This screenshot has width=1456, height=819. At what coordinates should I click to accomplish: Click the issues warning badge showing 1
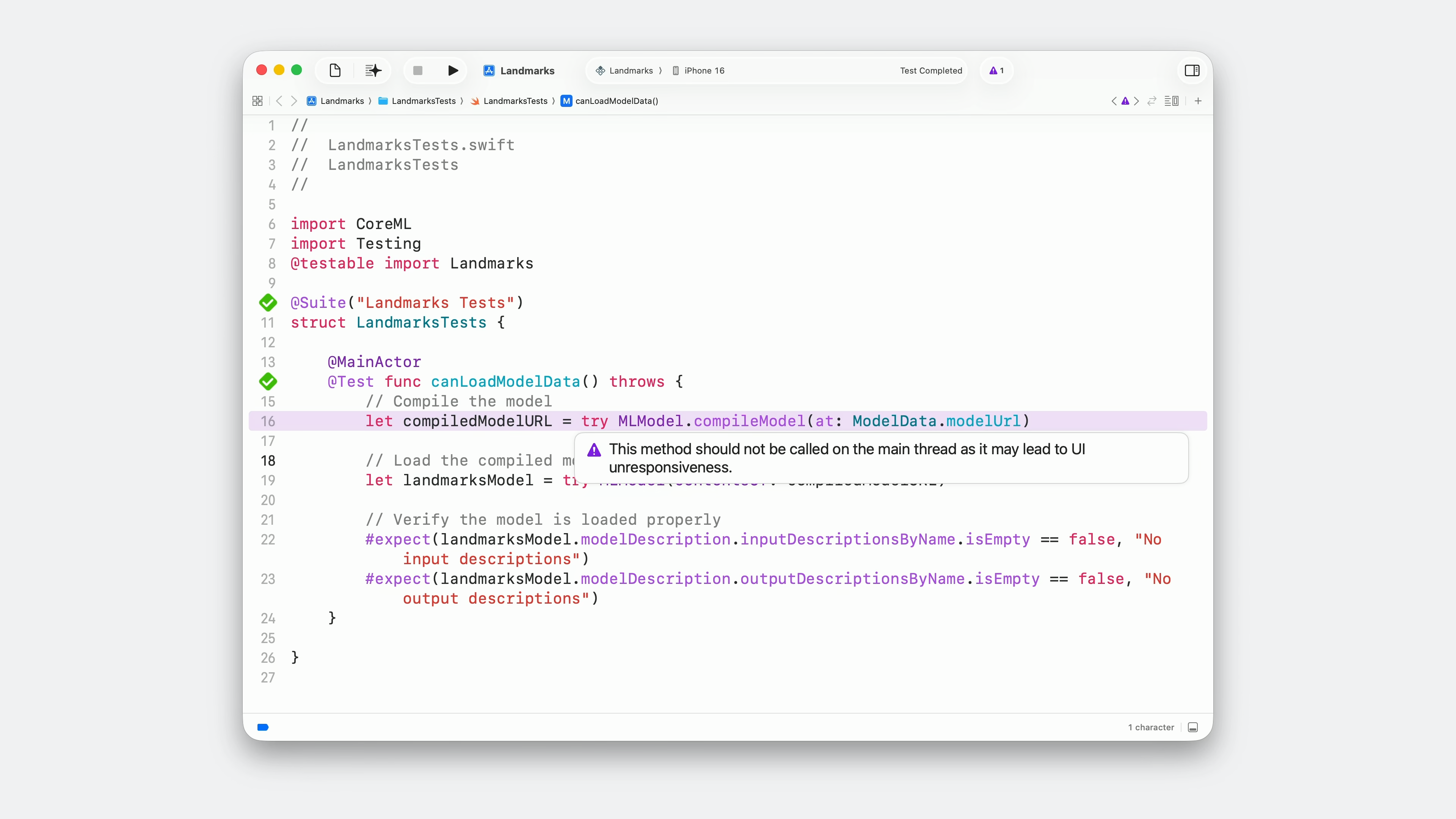[x=996, y=71]
